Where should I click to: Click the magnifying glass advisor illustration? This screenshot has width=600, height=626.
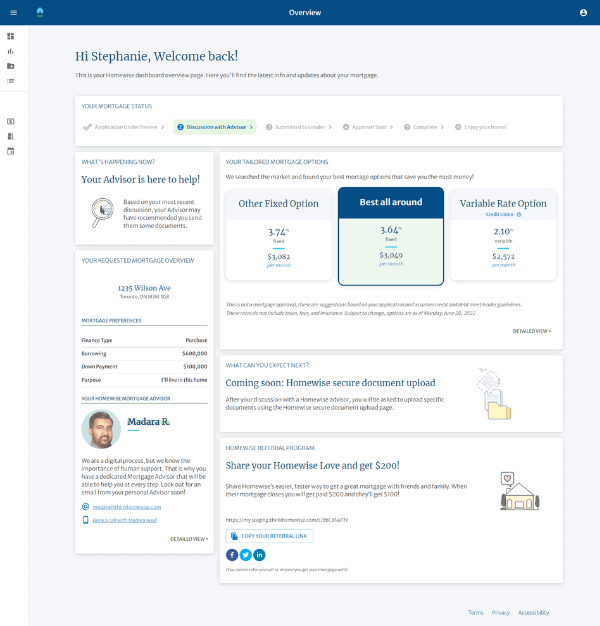coord(102,212)
